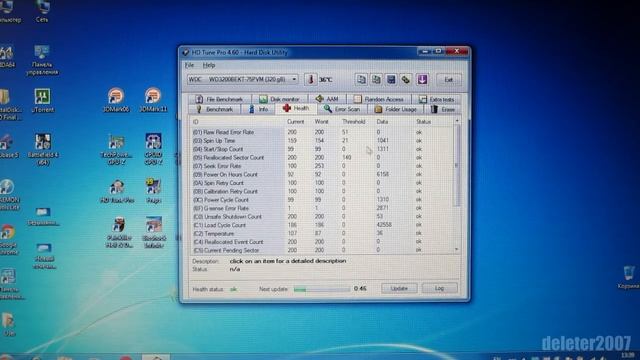
Task: Select the (C2) Temperature row
Action: (322, 233)
